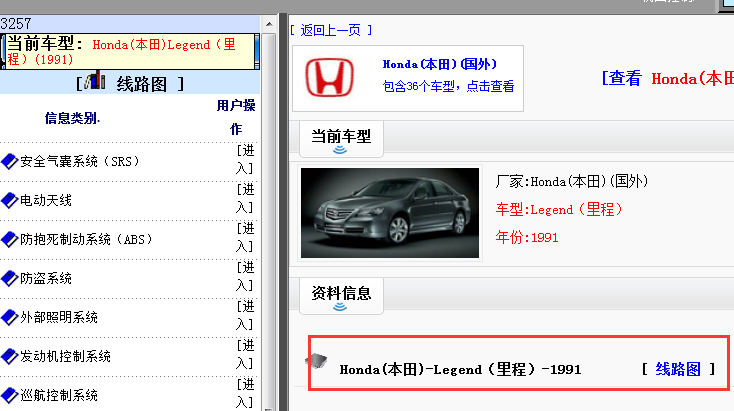Click the Legend car thumbnail image
Screen dimensions: 734x411
pyautogui.click(x=390, y=213)
